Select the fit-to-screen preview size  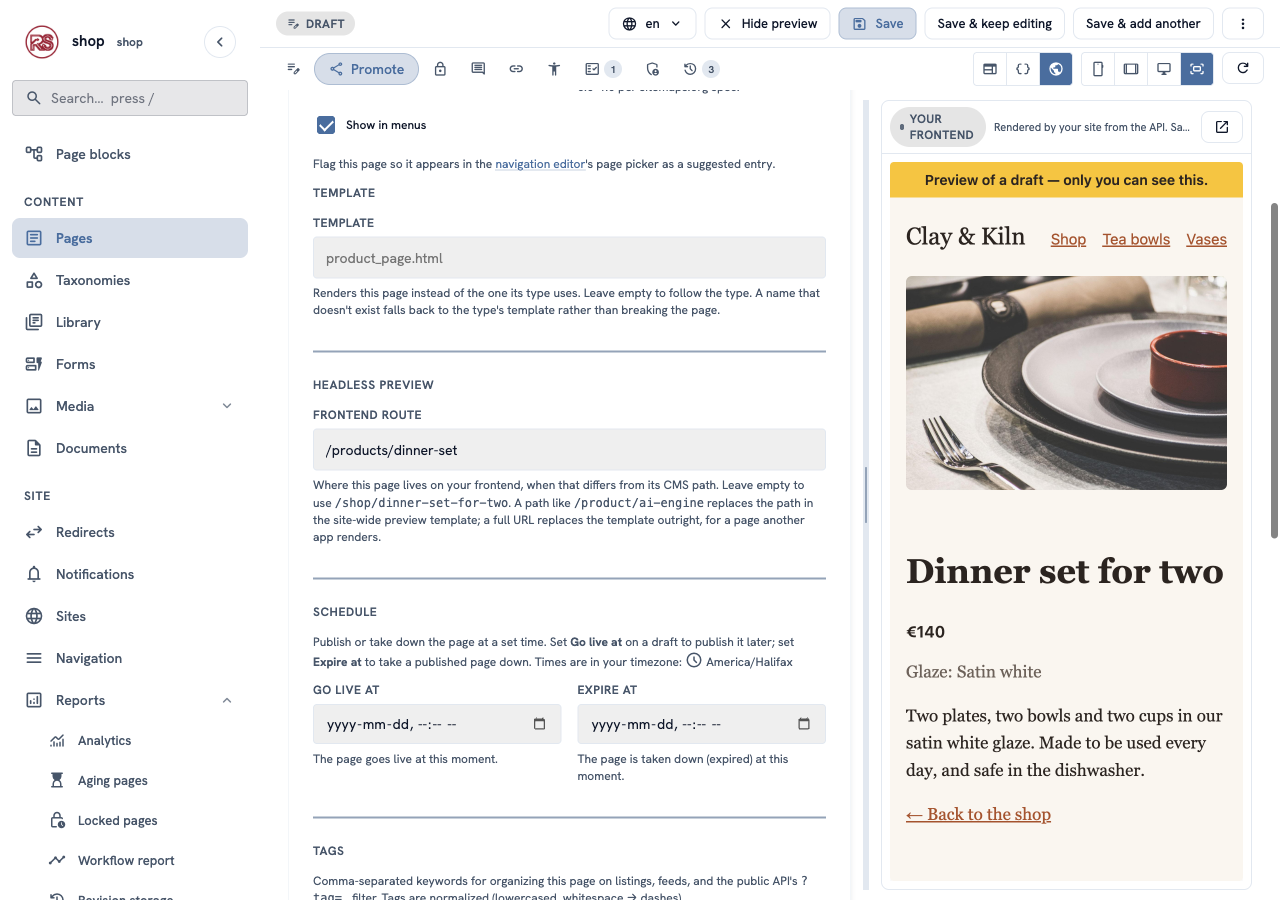(1197, 69)
